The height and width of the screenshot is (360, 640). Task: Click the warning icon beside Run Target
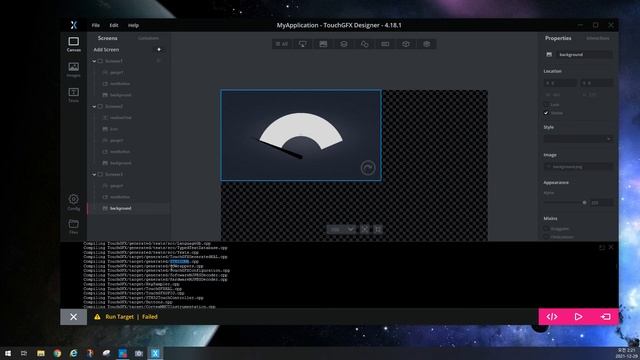97,317
